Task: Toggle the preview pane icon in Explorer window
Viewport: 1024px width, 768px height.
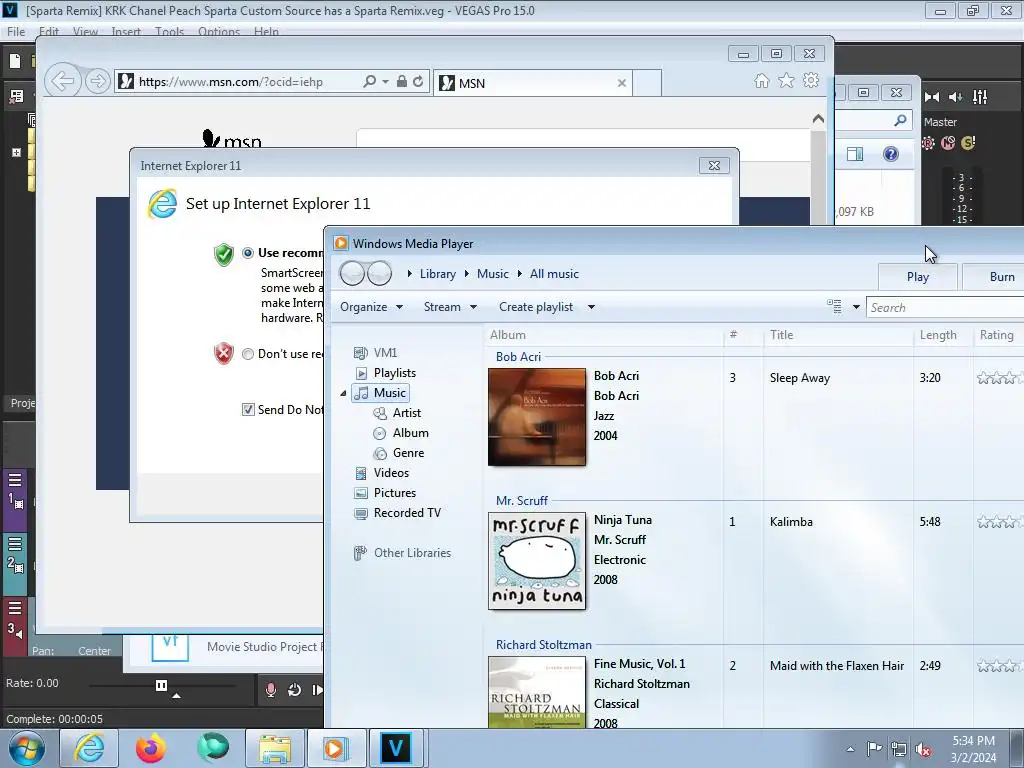Action: pyautogui.click(x=855, y=154)
